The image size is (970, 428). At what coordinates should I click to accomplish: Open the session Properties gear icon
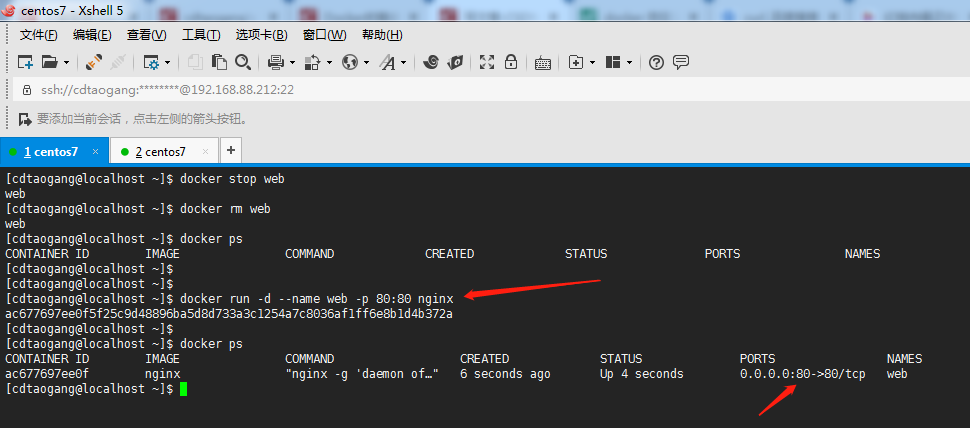coord(150,62)
